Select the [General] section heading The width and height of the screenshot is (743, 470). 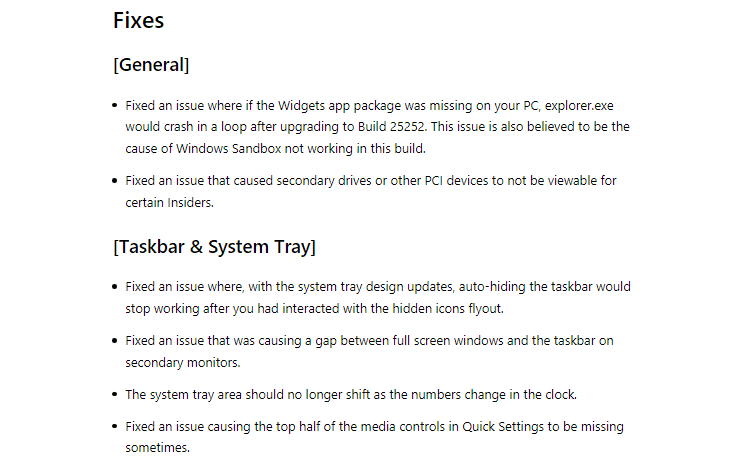(151, 65)
